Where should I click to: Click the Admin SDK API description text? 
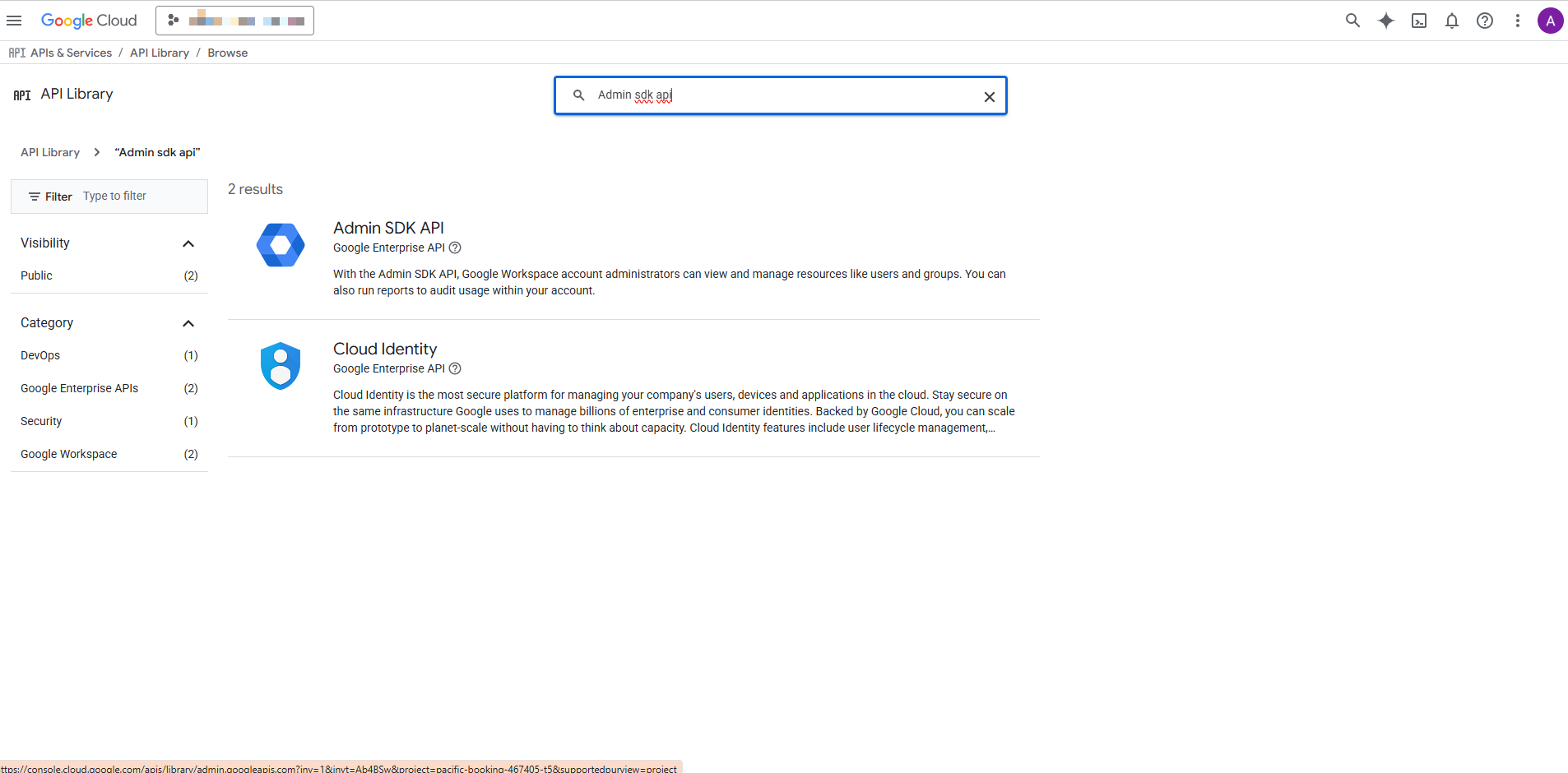(670, 282)
